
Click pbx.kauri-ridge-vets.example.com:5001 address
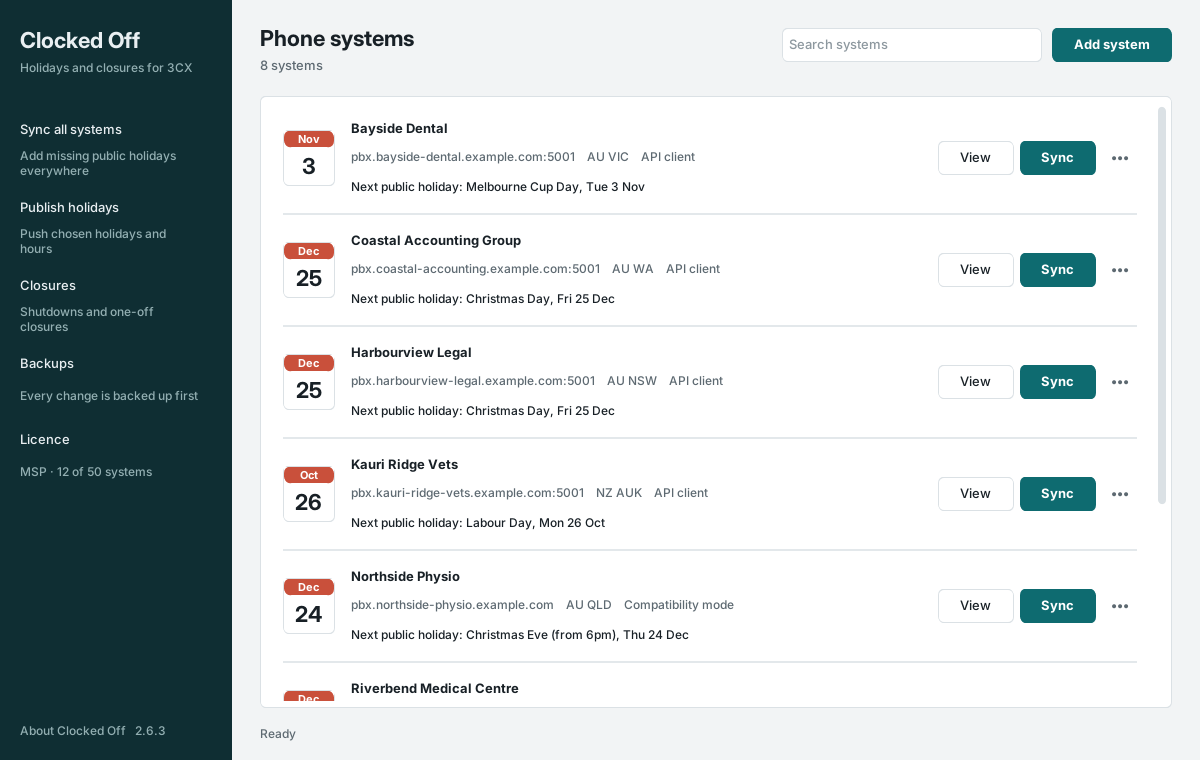tap(468, 493)
